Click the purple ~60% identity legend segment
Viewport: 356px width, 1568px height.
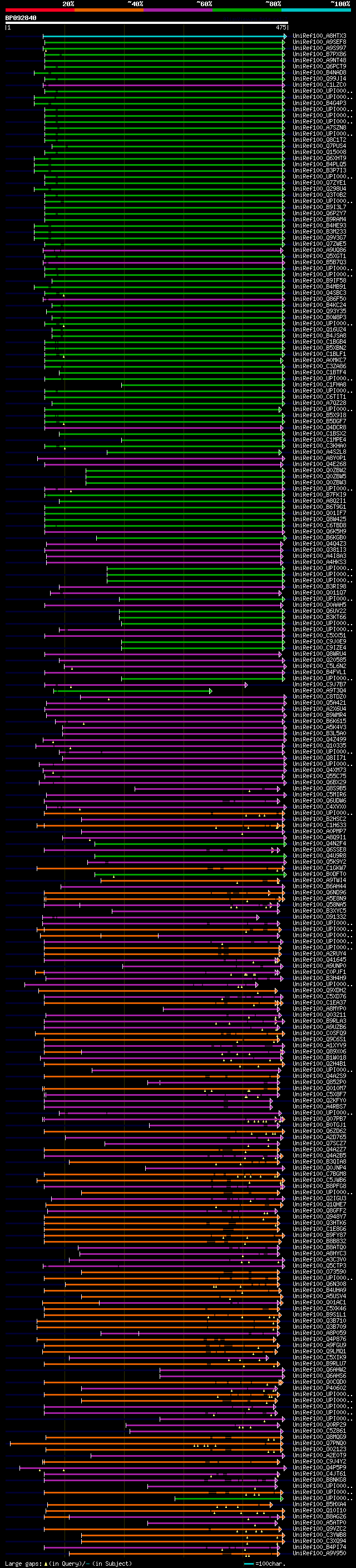(179, 10)
